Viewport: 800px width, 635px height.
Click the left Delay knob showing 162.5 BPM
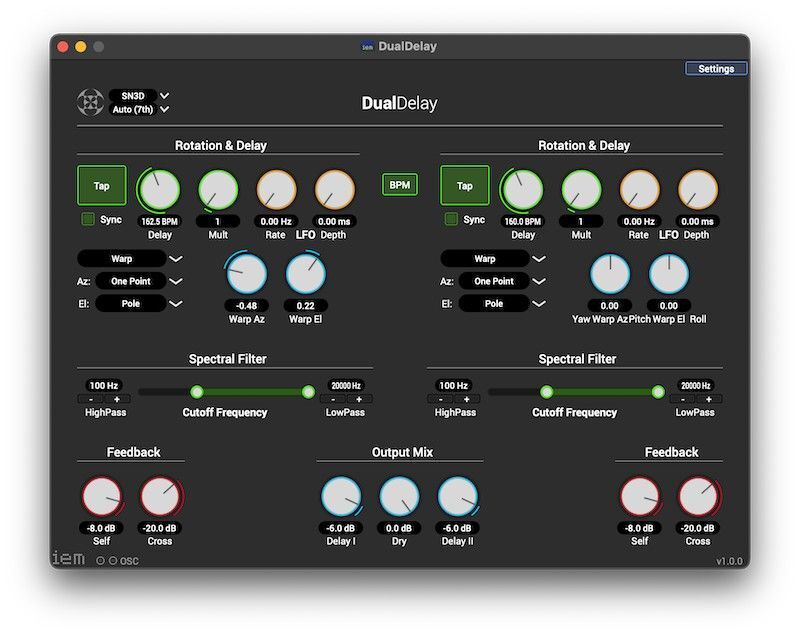159,190
